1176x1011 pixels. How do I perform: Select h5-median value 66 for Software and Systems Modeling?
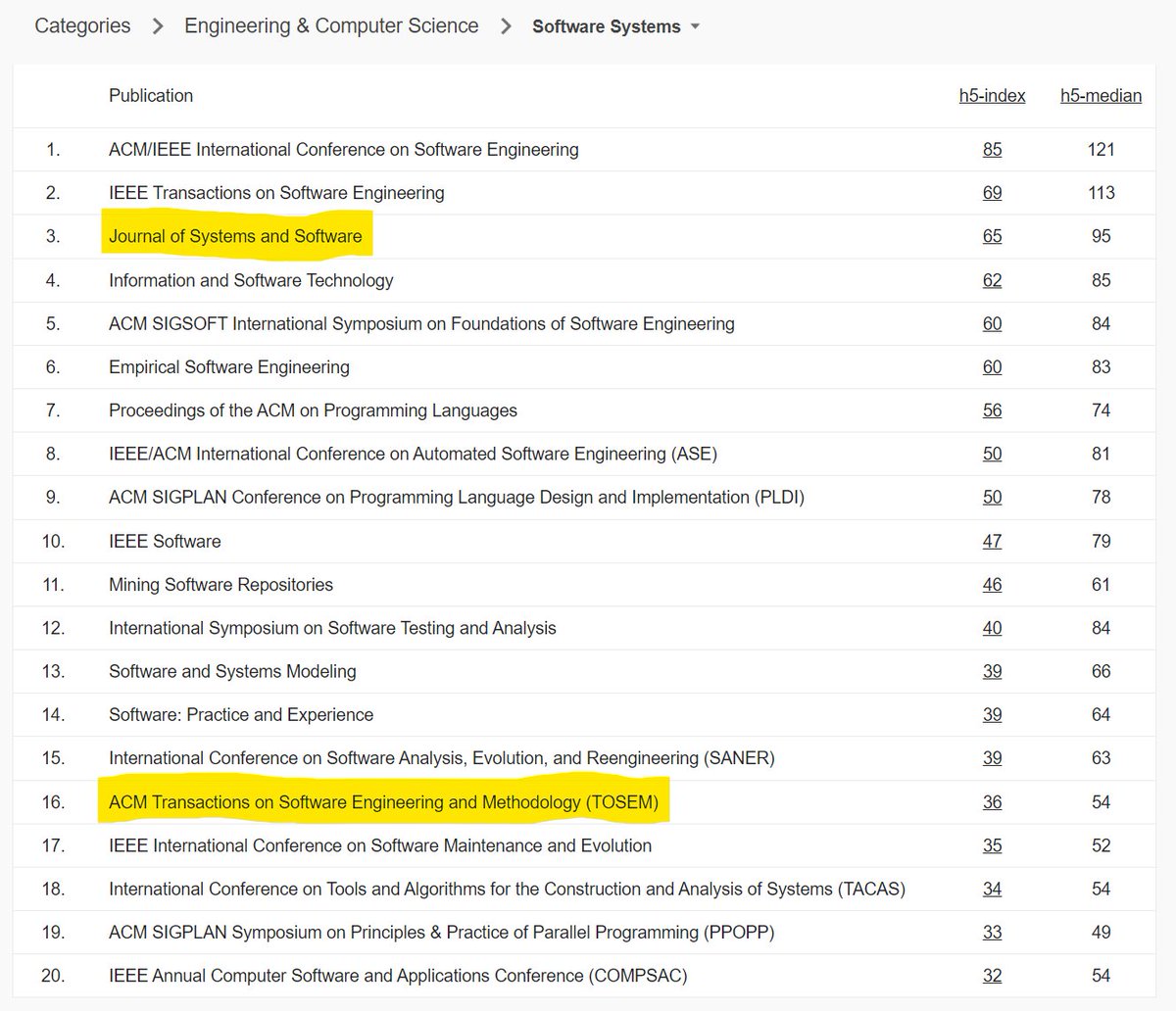click(1101, 671)
